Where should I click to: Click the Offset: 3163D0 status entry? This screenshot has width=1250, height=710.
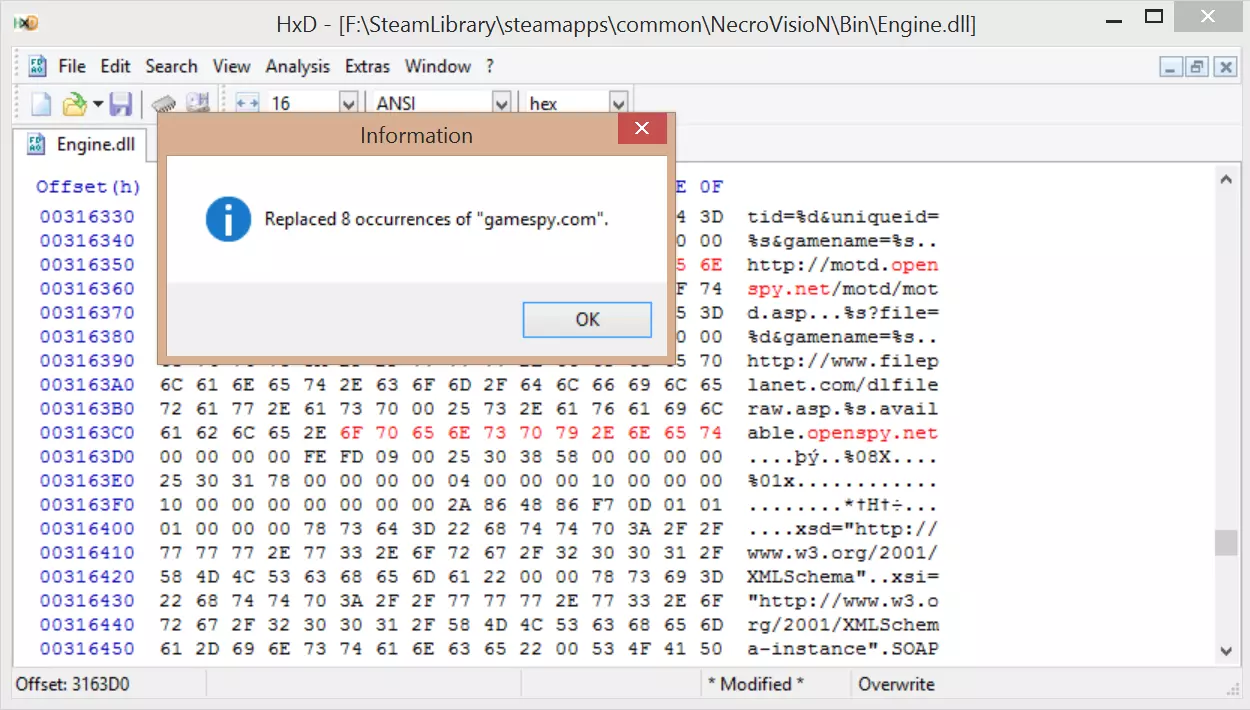[72, 684]
